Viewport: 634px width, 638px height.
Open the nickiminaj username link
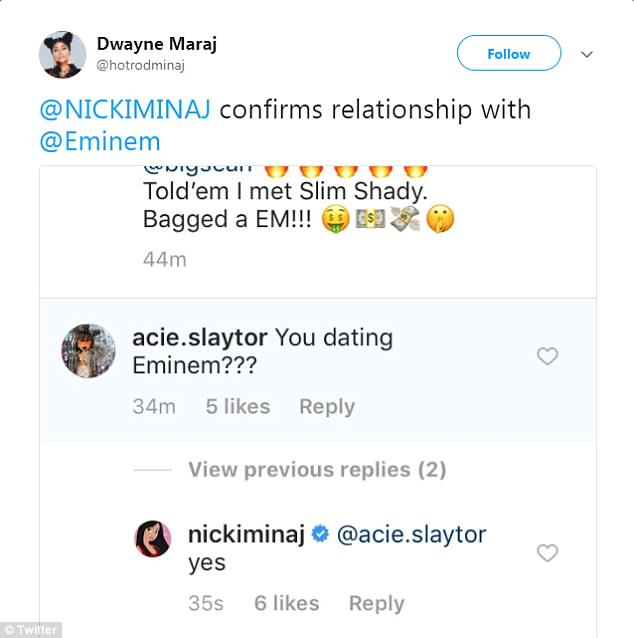point(246,535)
